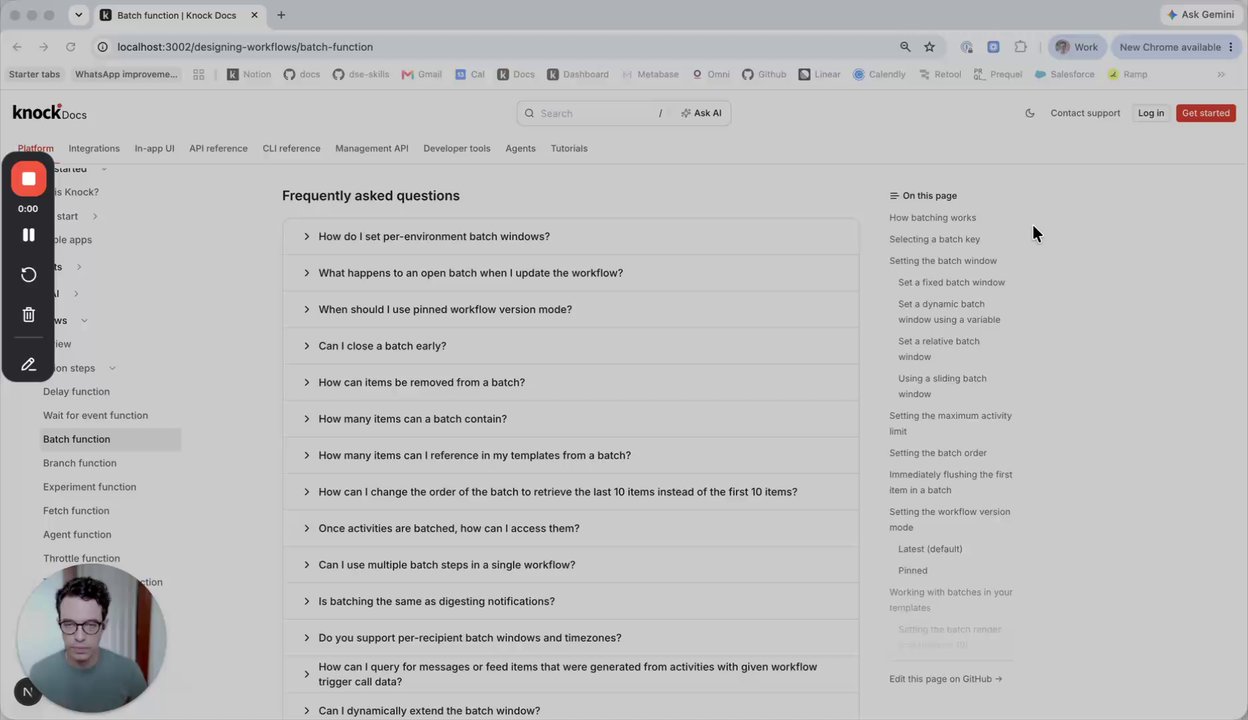Open the Metabase bookmark
1248x720 pixels.
(x=650, y=74)
